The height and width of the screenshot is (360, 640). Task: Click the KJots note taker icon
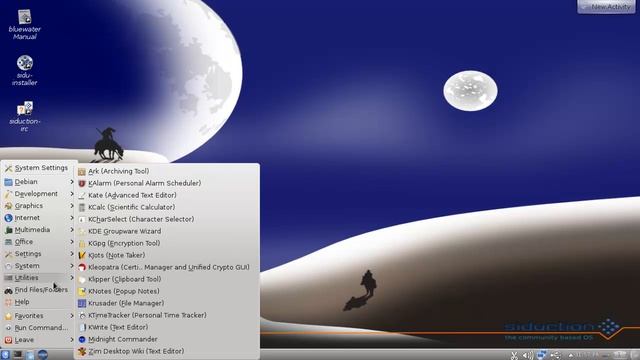pyautogui.click(x=82, y=256)
